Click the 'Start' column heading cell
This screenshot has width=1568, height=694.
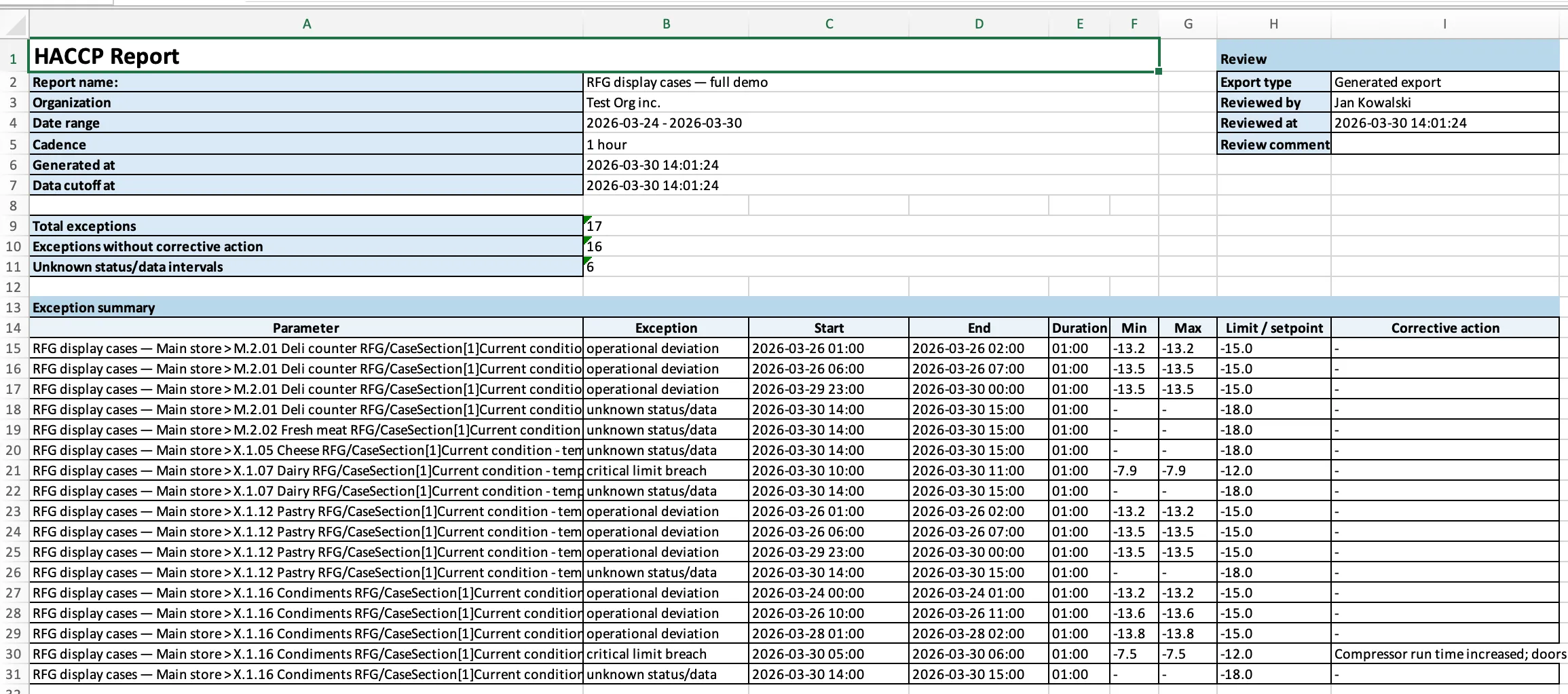coord(829,328)
